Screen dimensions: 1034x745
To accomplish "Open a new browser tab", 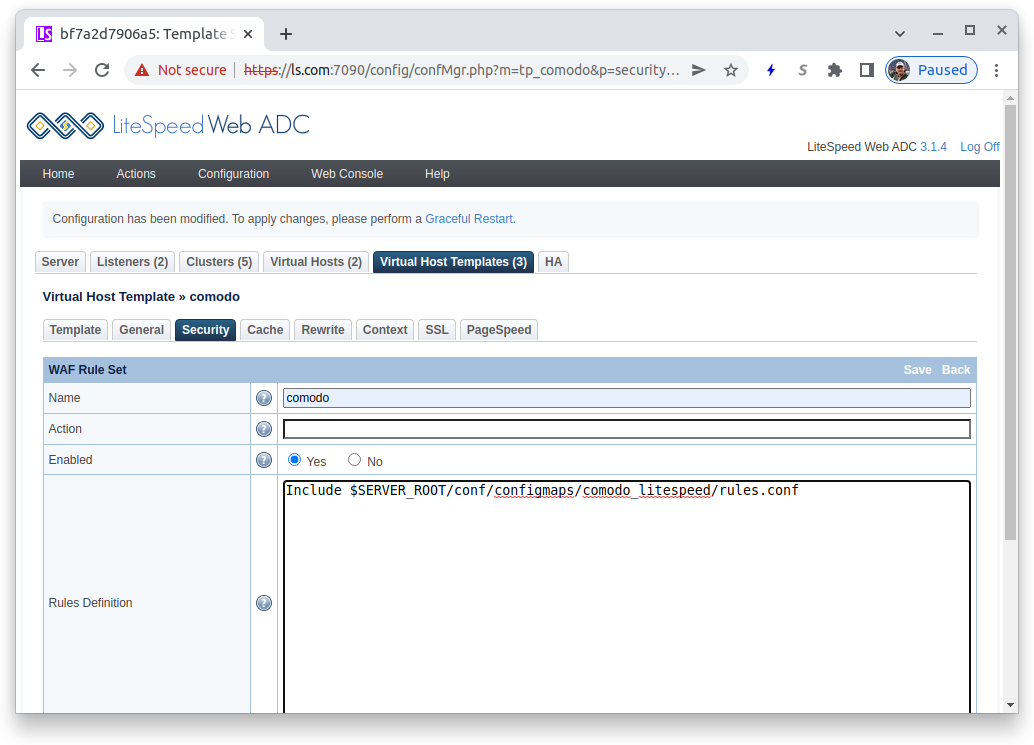I will point(286,34).
